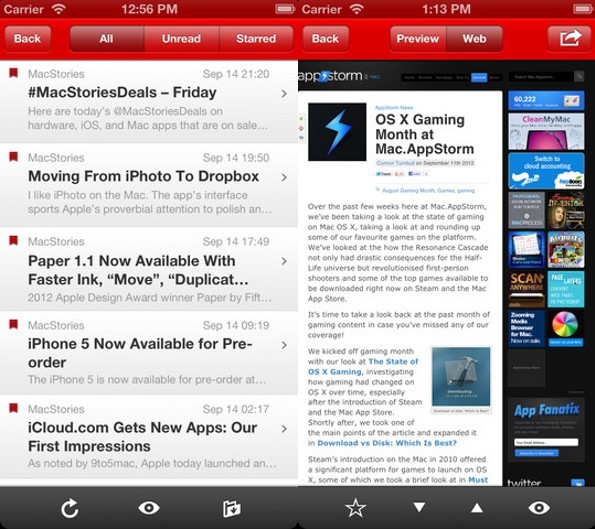Click the August Gaming Month tag link
Image resolution: width=595 pixels, height=529 pixels.
coord(408,191)
